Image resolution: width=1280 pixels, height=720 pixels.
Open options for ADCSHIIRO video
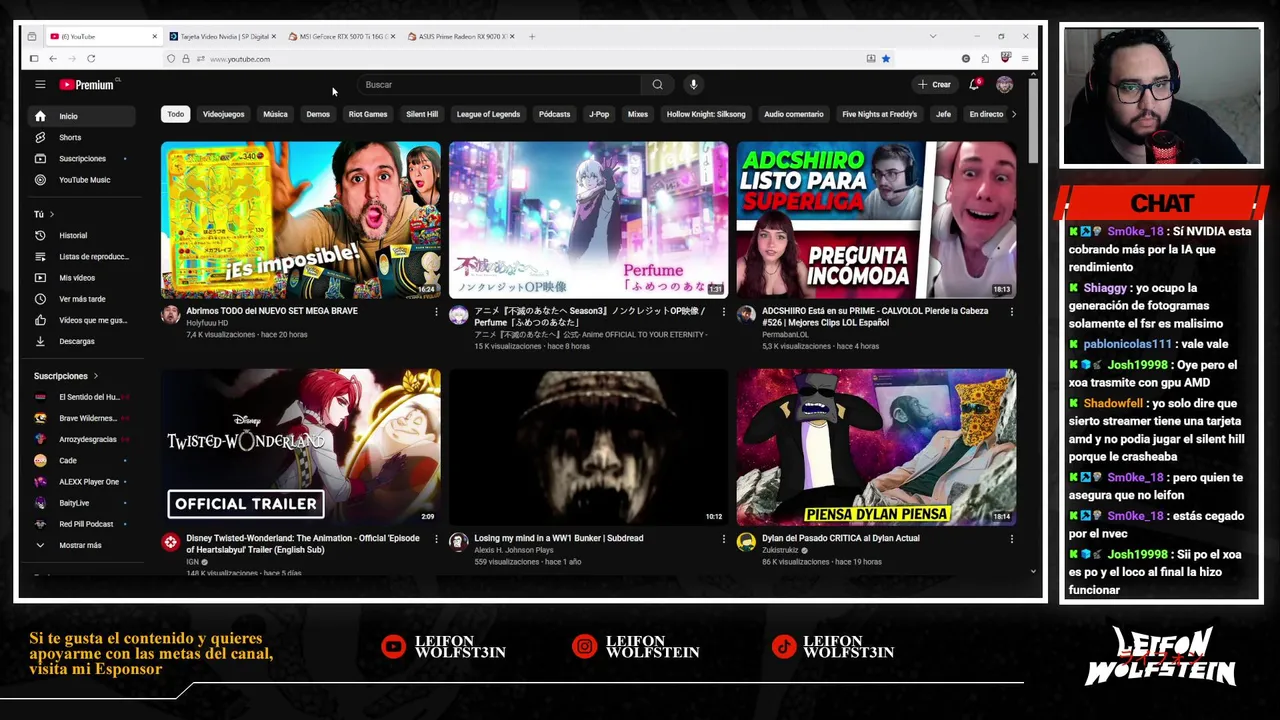coord(1011,312)
